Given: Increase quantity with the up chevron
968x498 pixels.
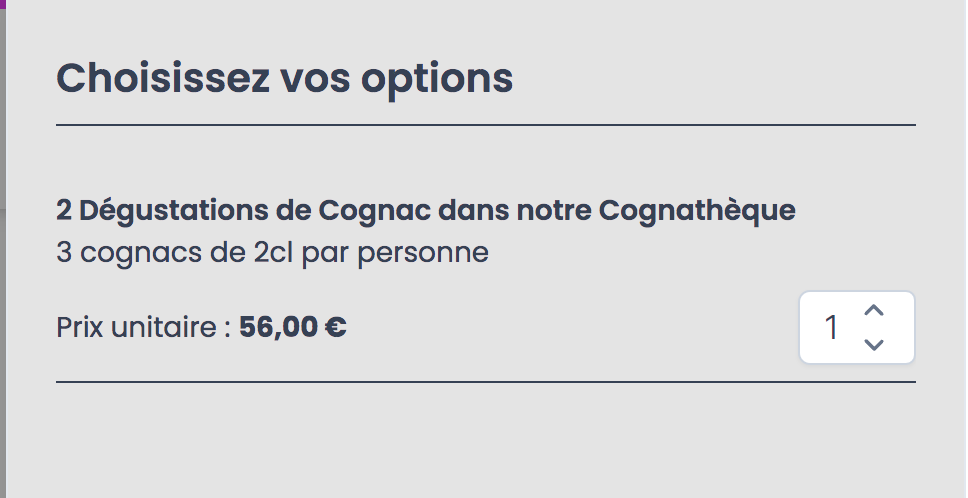Looking at the screenshot, I should (x=874, y=310).
